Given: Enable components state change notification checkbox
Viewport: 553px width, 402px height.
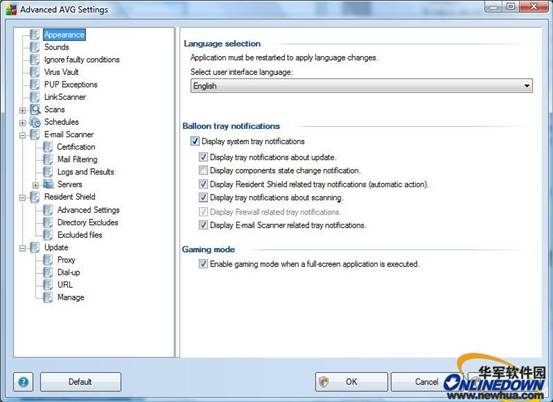Looking at the screenshot, I should [x=203, y=170].
